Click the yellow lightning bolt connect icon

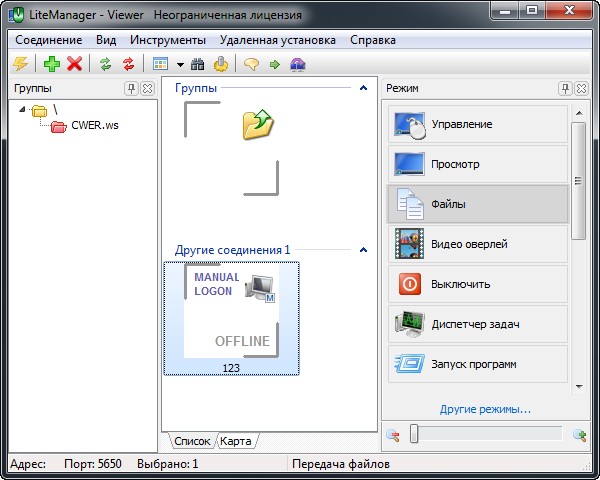tap(20, 64)
